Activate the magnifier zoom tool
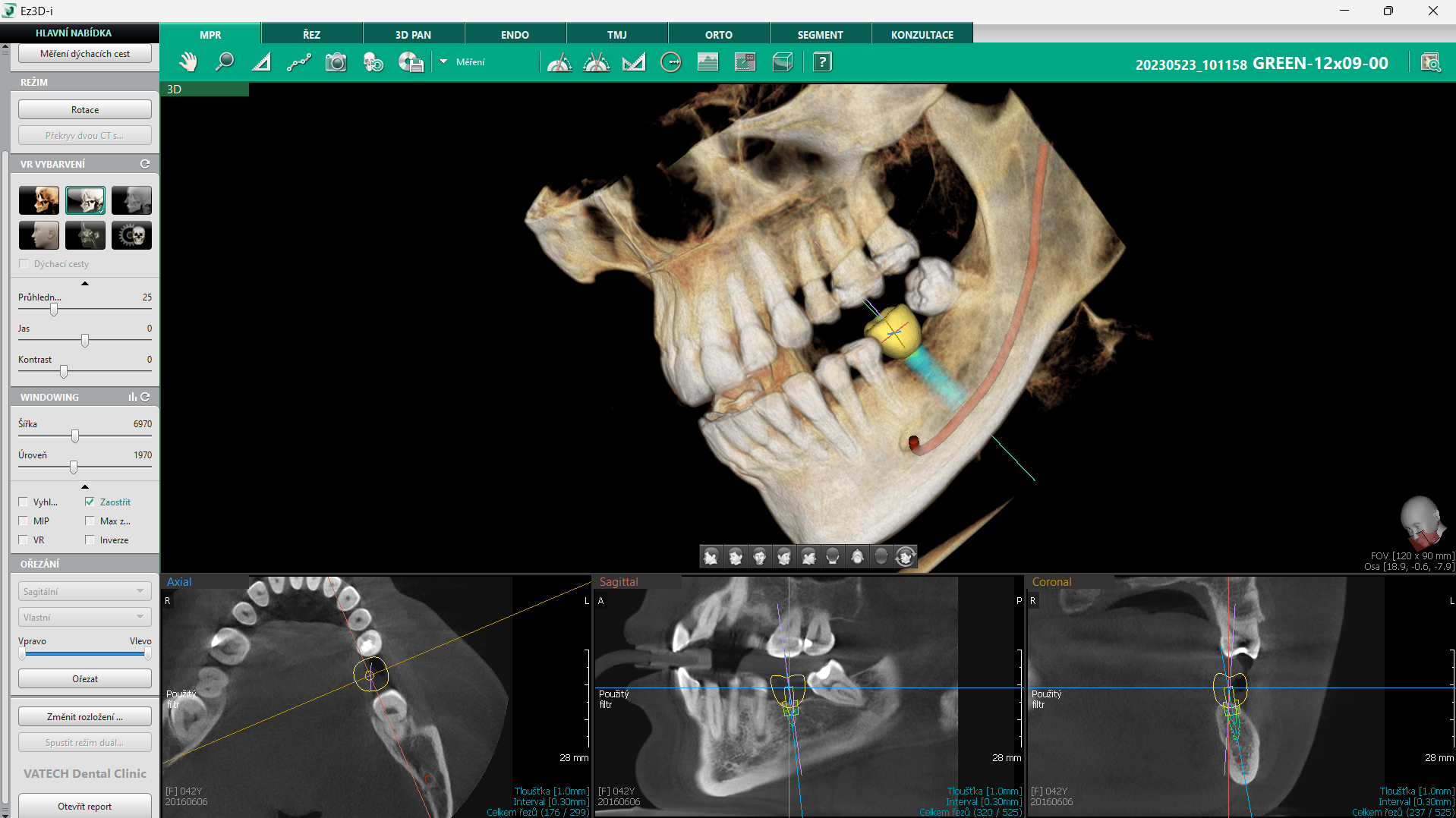Image resolution: width=1456 pixels, height=818 pixels. (x=225, y=62)
